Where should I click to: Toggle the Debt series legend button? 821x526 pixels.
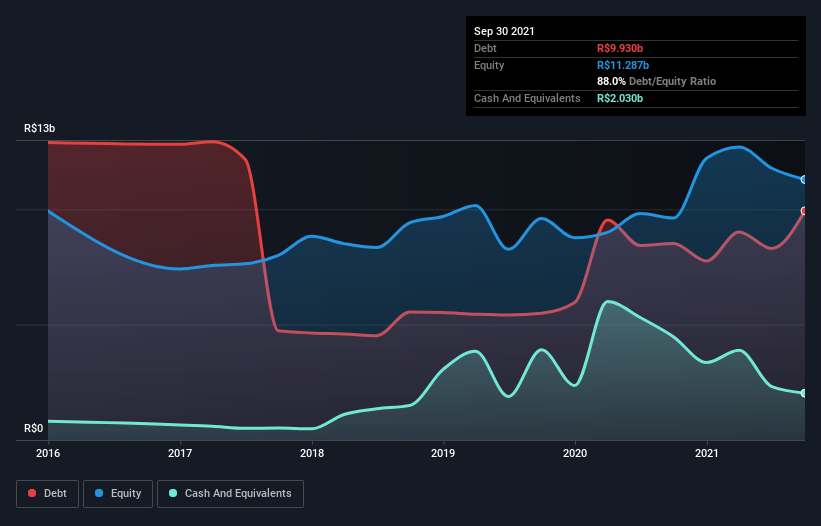click(48, 494)
